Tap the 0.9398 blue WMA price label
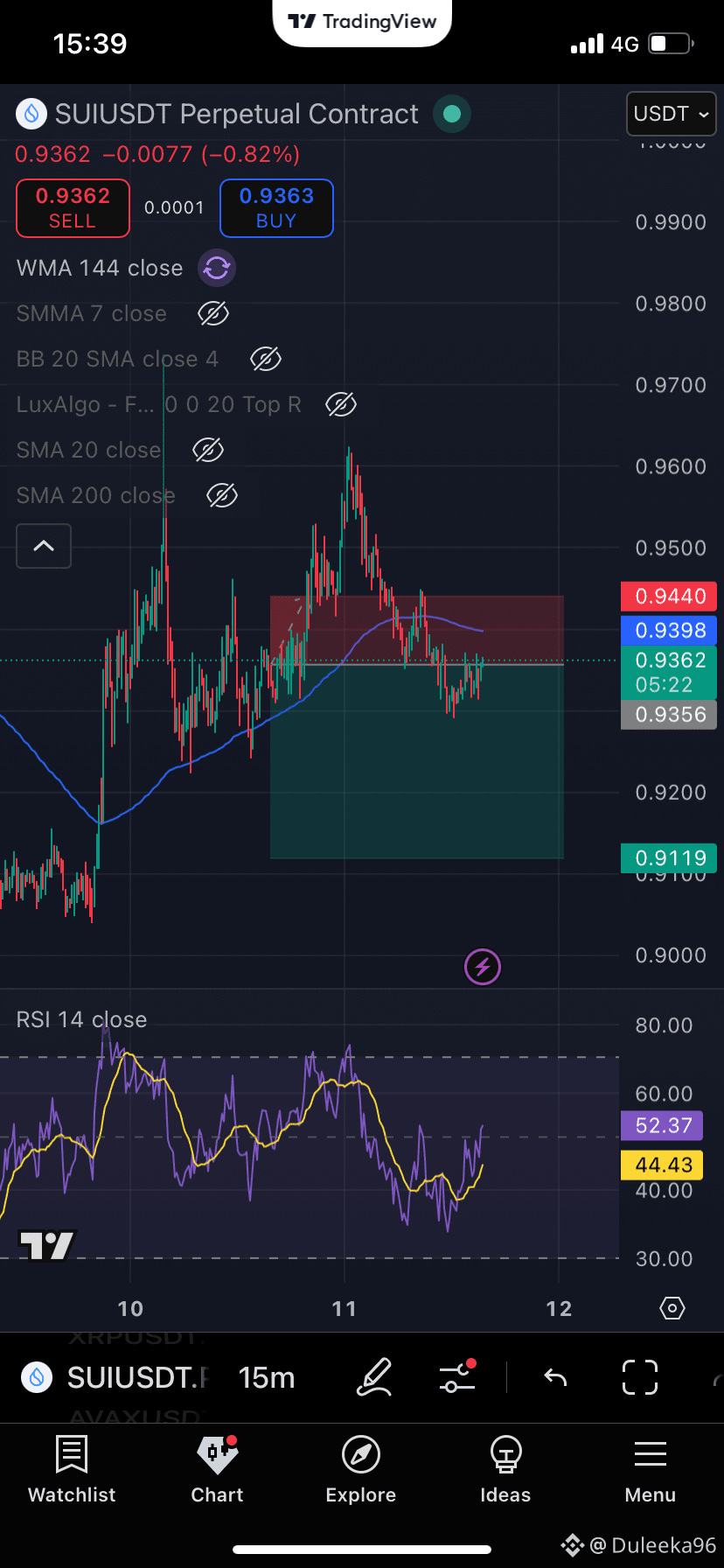 coord(670,630)
